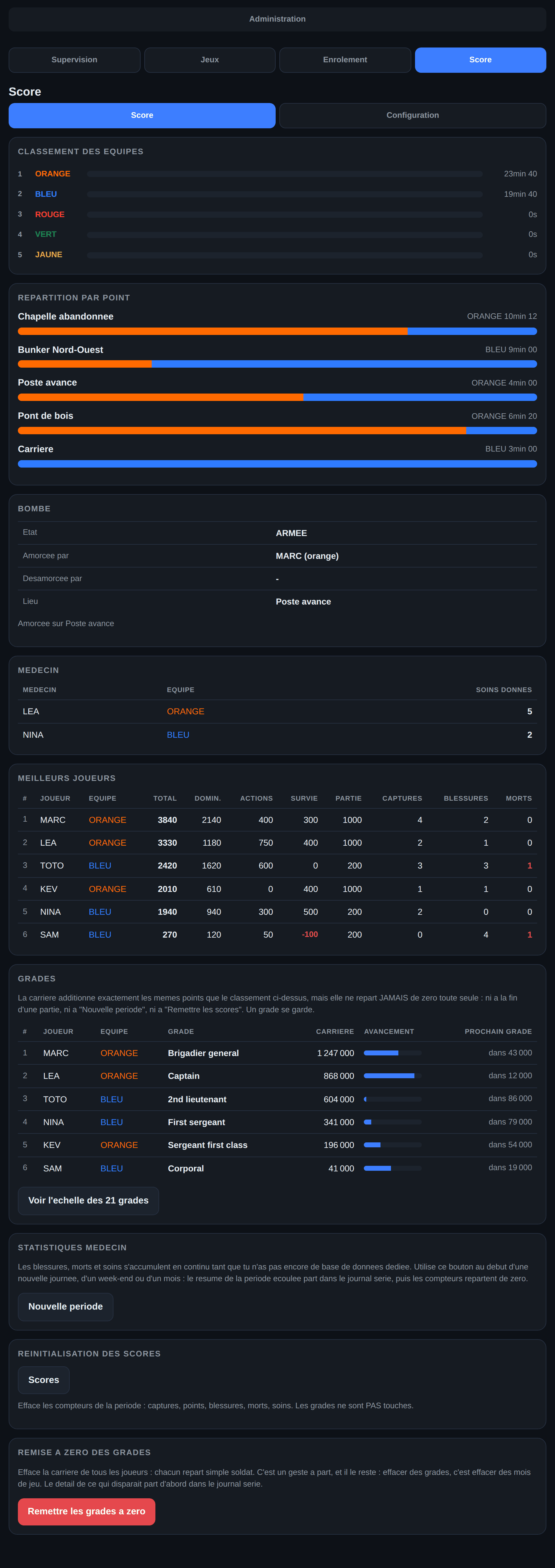
Task: Click the CARRIERE column header
Action: [x=335, y=1031]
